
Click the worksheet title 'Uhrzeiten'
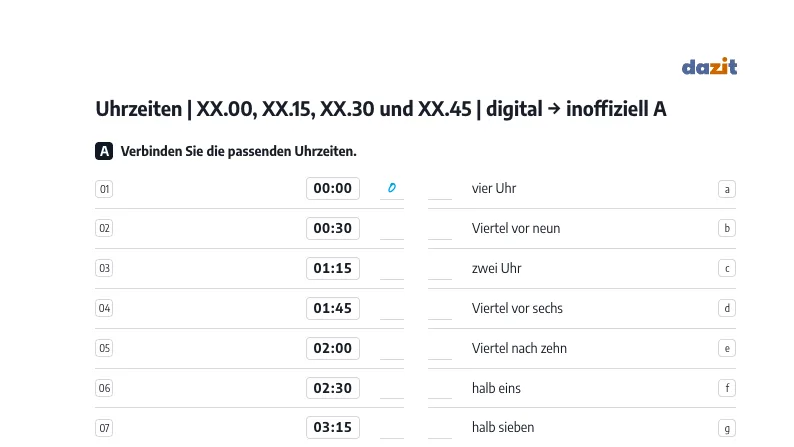click(x=139, y=109)
